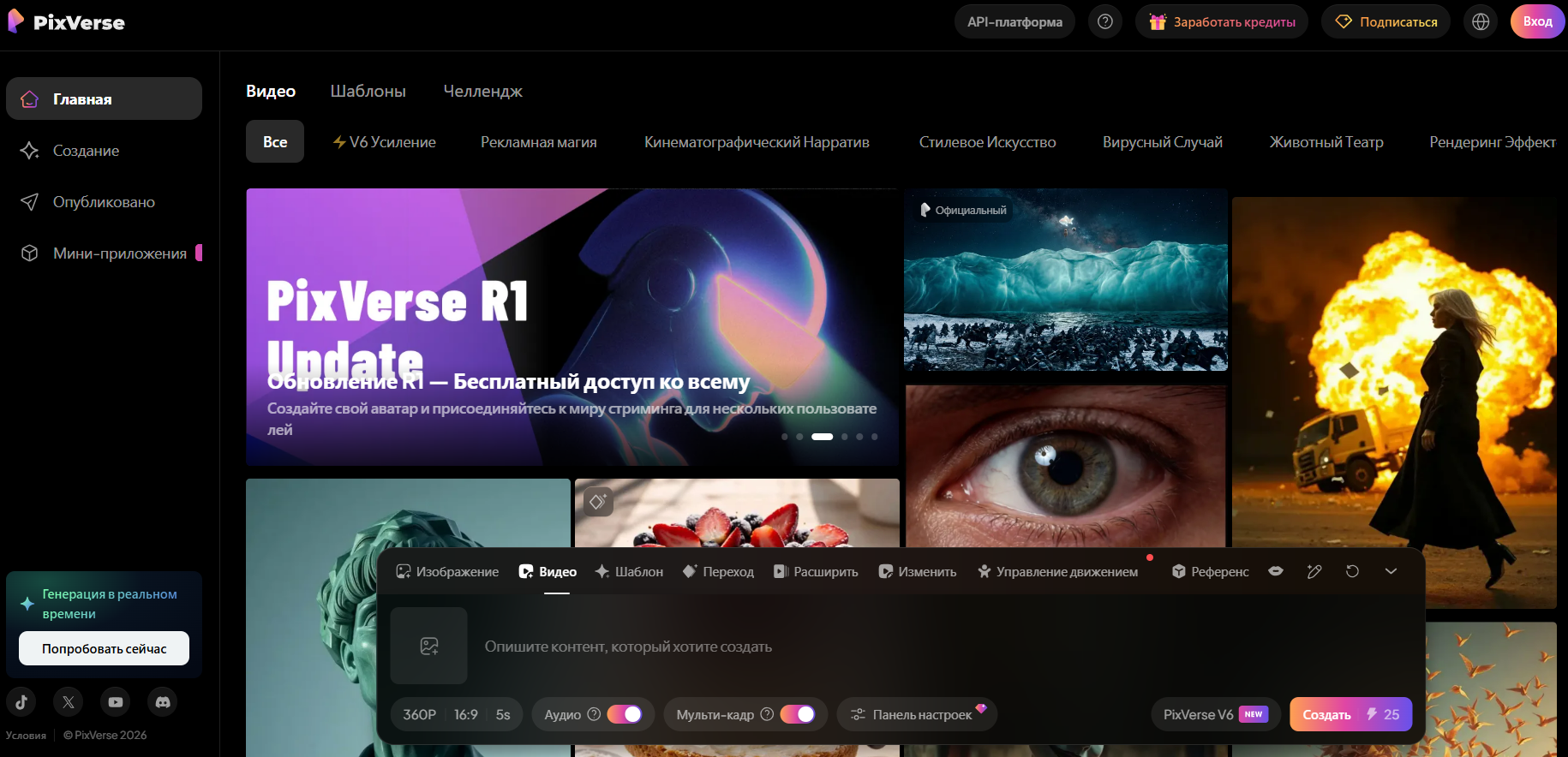This screenshot has width=1568, height=757.
Task: Click the Подписаться button
Action: tap(1385, 21)
